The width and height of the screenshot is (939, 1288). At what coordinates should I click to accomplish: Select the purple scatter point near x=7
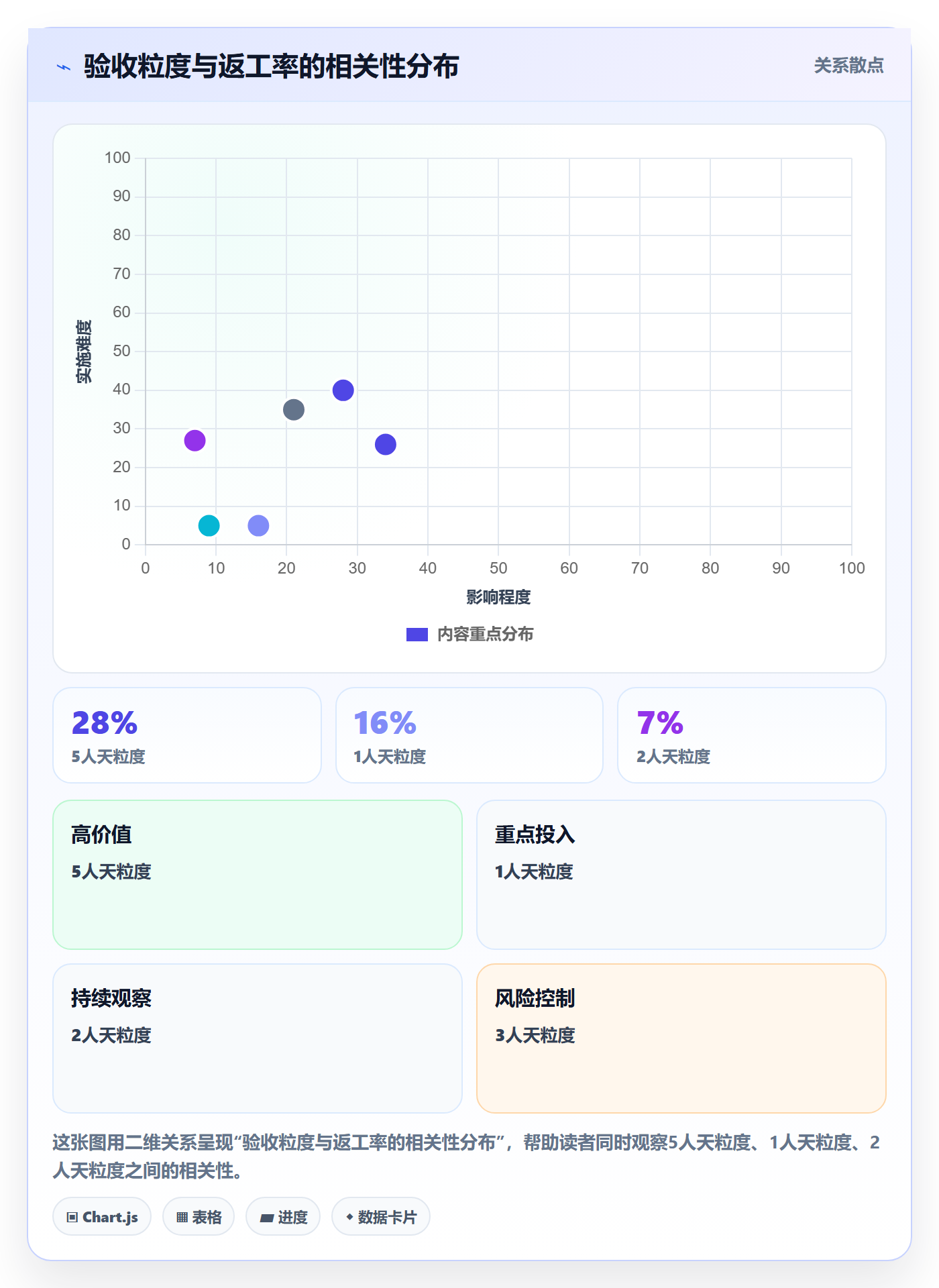[x=195, y=441]
